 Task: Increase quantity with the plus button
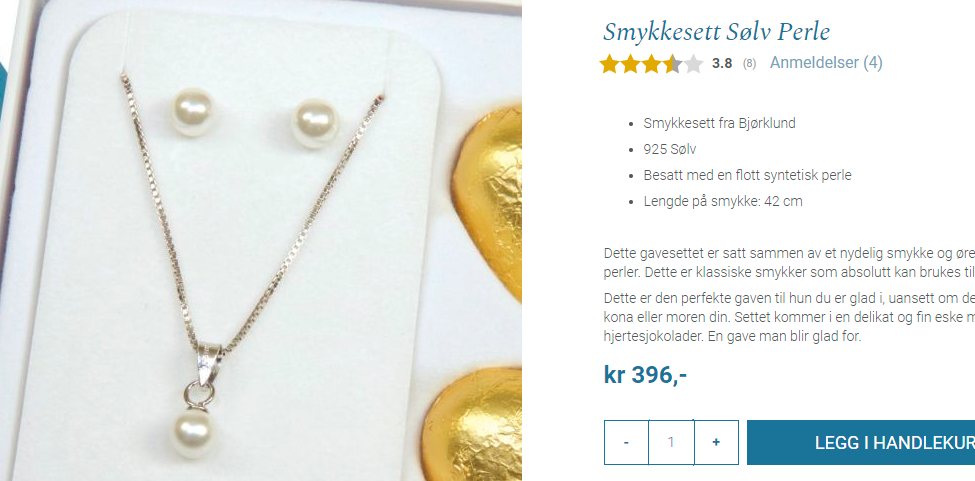coord(716,442)
